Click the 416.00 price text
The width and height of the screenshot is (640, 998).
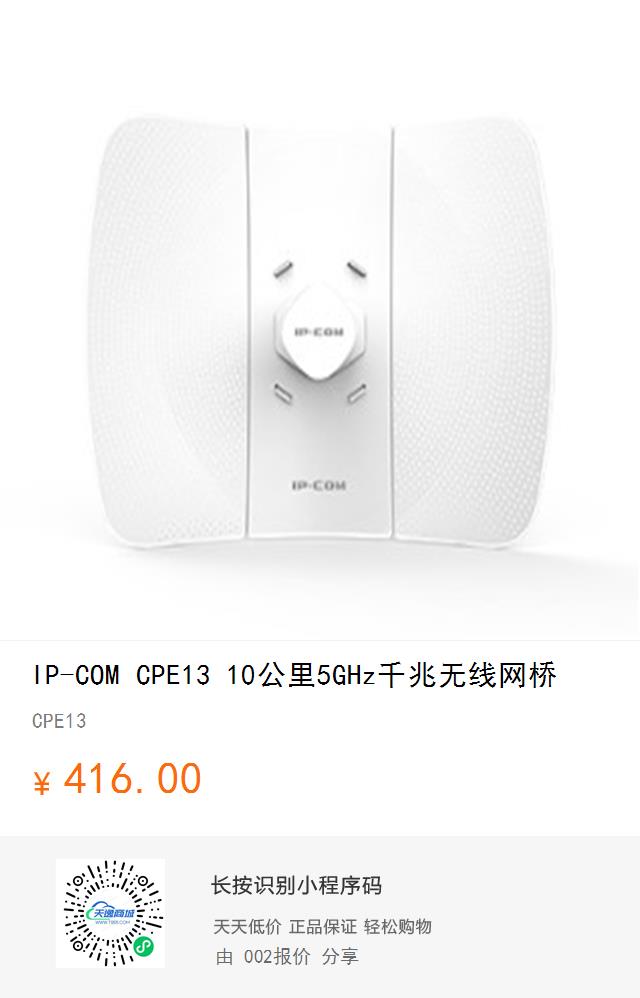click(132, 778)
